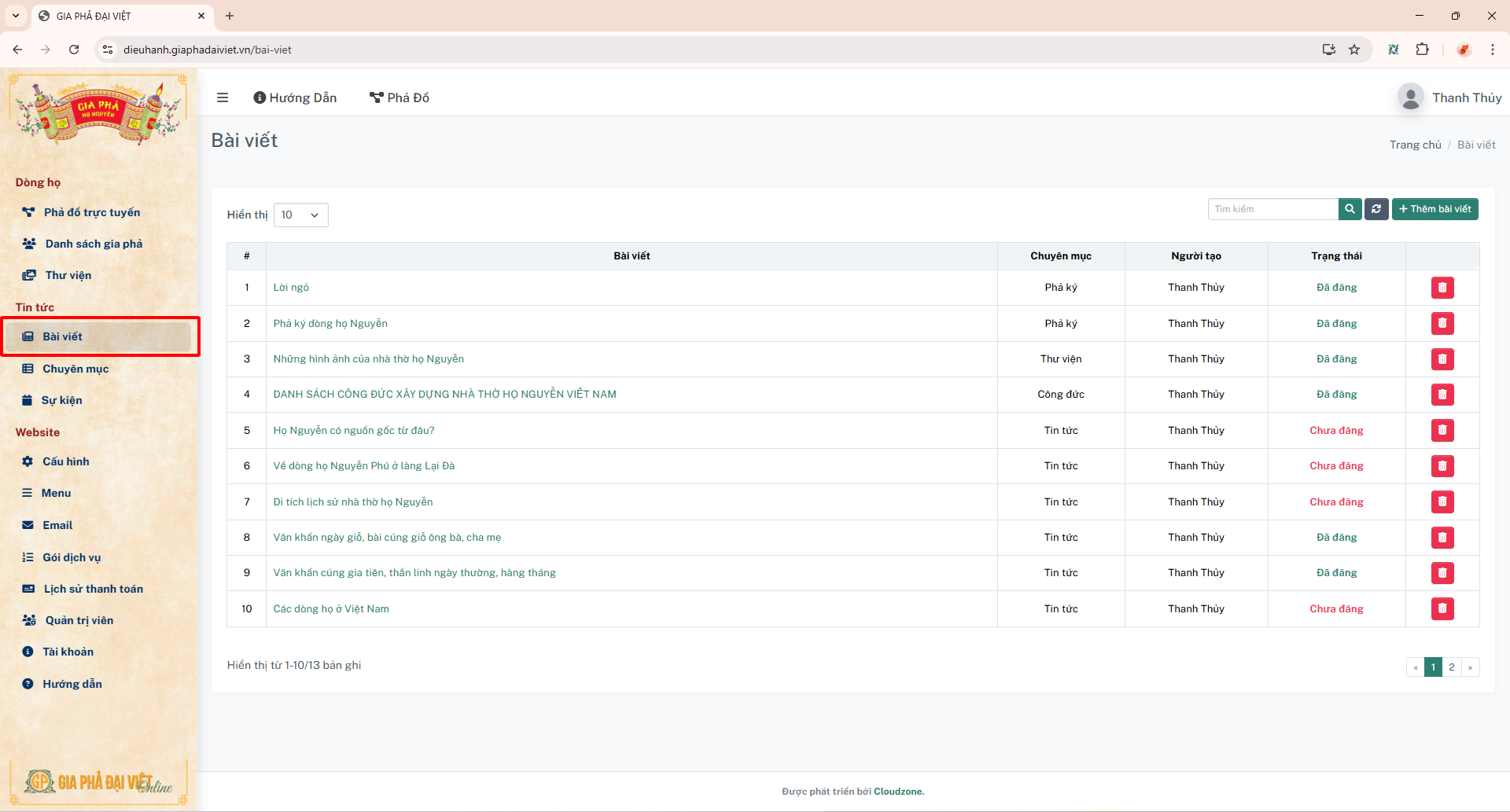Delete the 'Lời ngỏ' article
This screenshot has height=812, width=1510.
point(1442,288)
